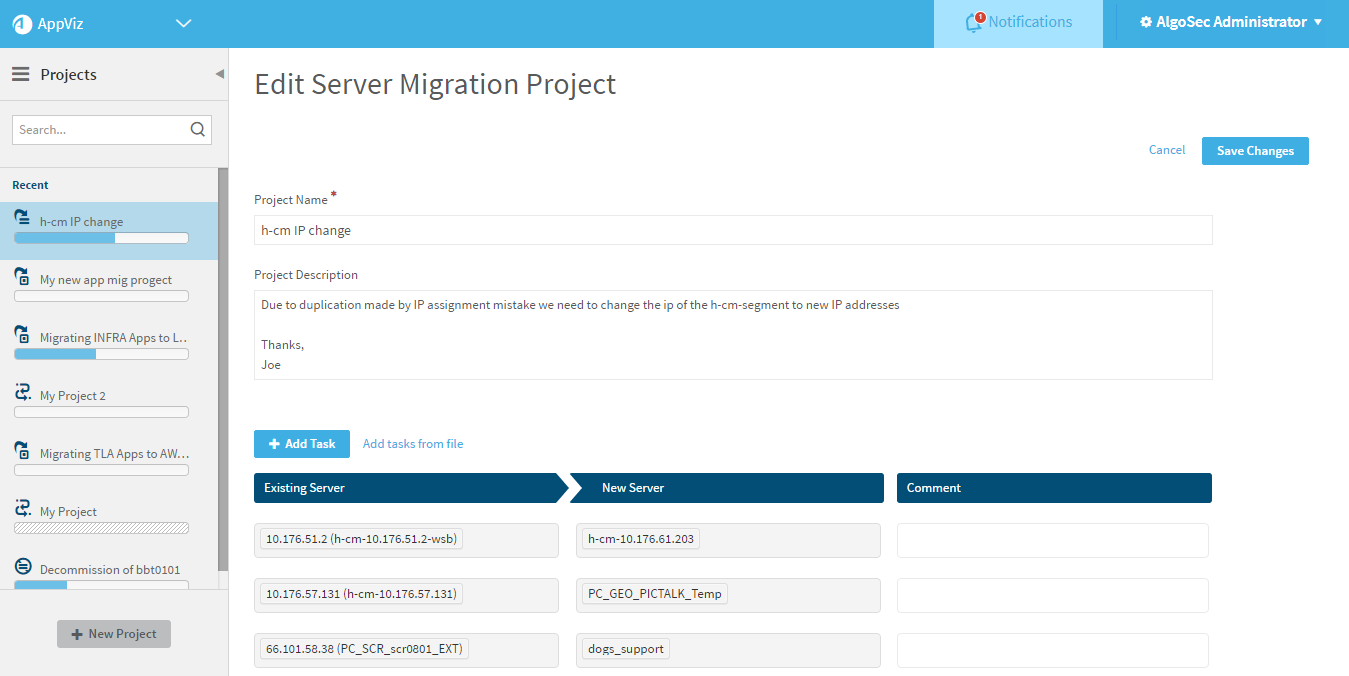Open the Add tasks from file link

[412, 444]
